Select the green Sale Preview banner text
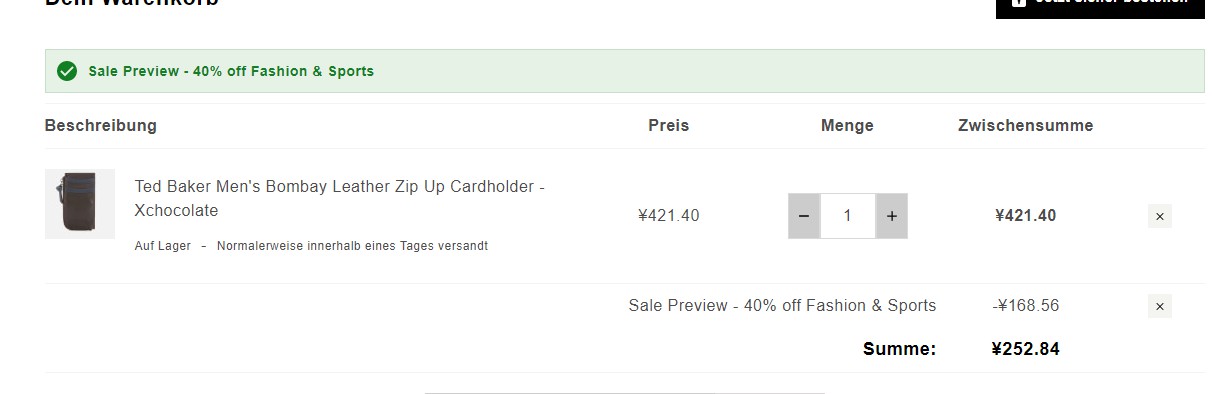The image size is (1212, 394). click(x=231, y=71)
